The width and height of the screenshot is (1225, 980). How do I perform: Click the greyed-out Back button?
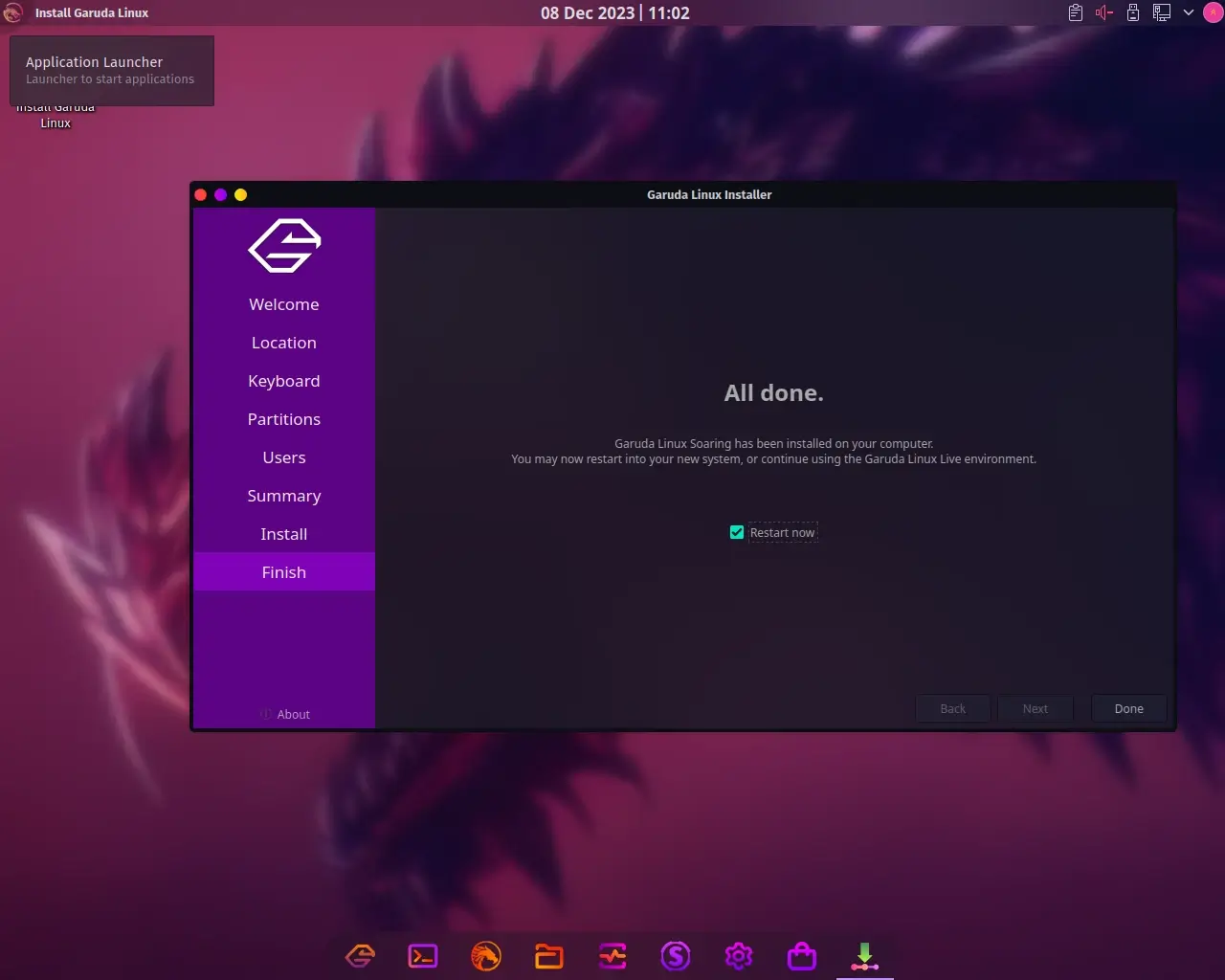(952, 708)
